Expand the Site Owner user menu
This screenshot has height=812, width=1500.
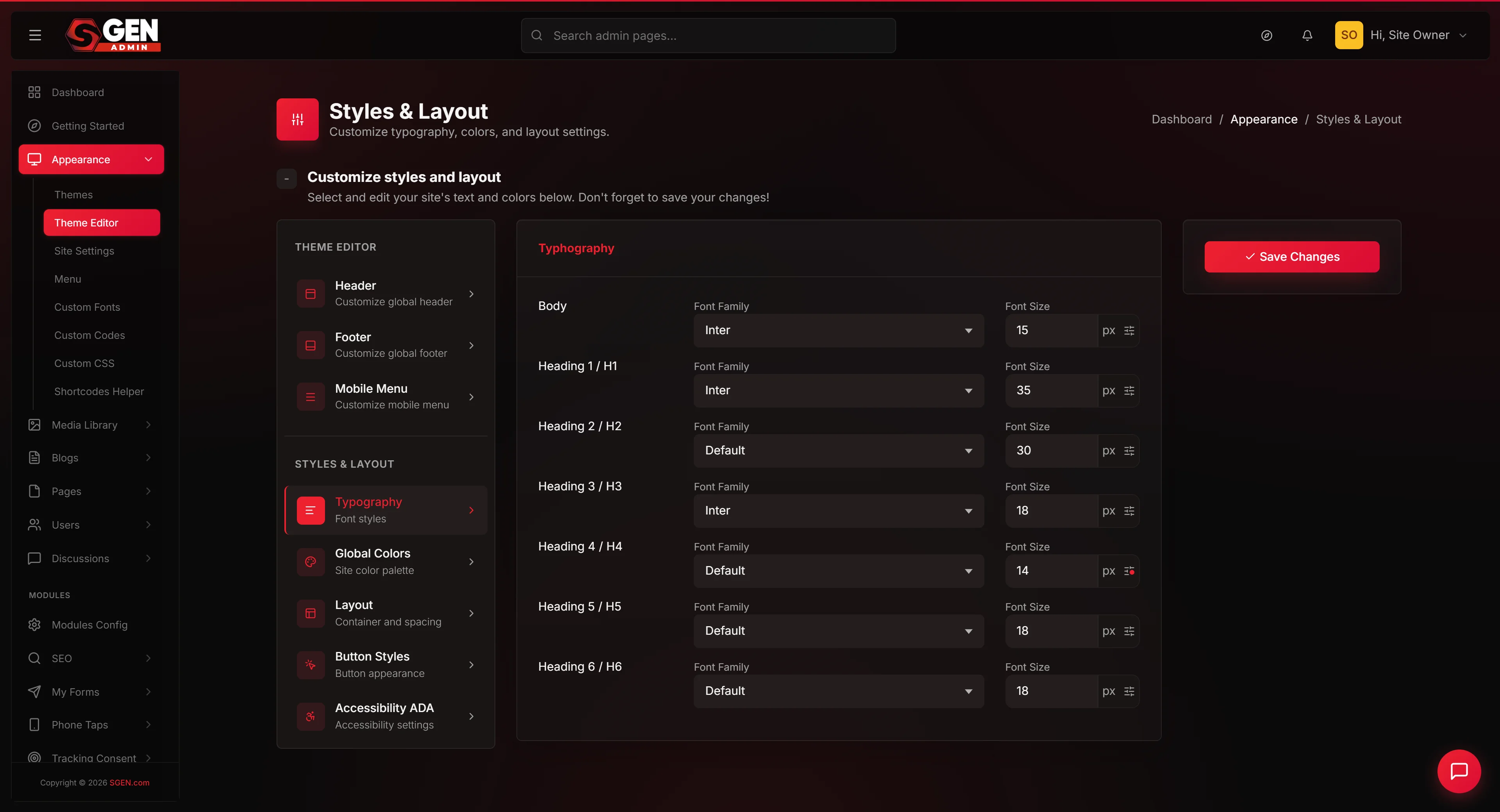point(1402,35)
